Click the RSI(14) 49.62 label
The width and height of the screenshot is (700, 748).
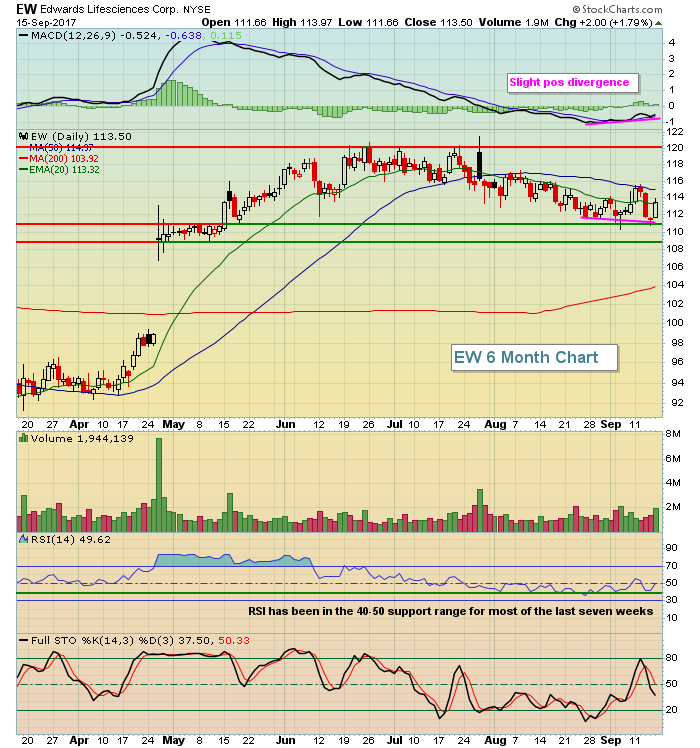(71, 540)
